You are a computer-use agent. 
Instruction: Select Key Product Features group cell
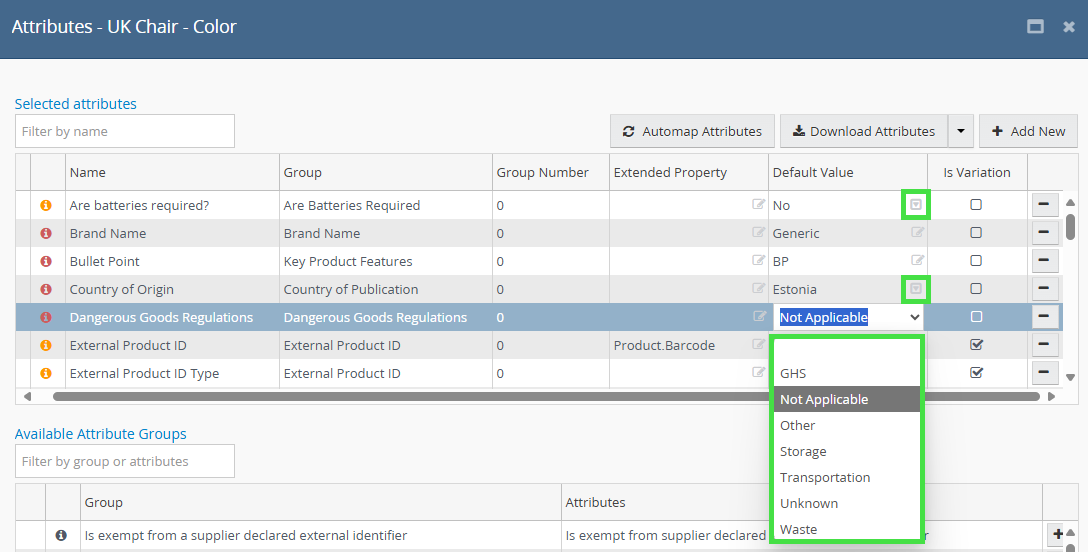click(386, 261)
